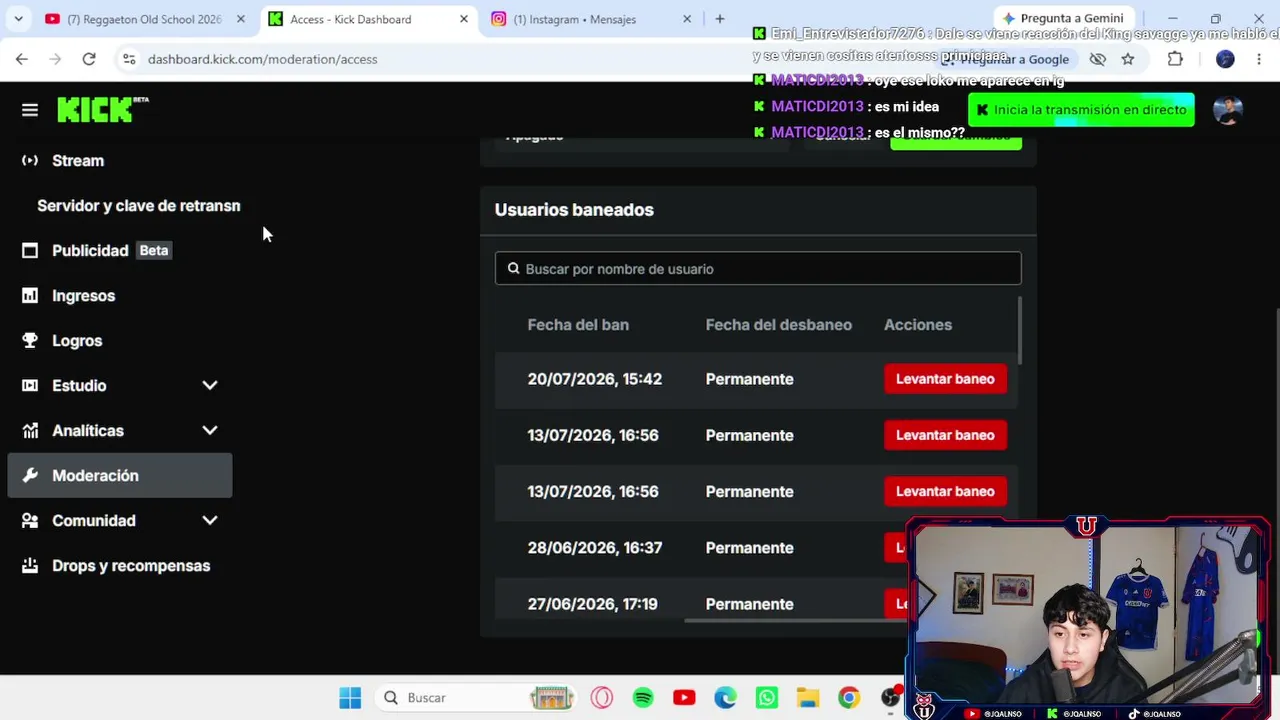Viewport: 1280px width, 720px height.
Task: Click the search magnifier icon in banned users
Action: (x=514, y=268)
